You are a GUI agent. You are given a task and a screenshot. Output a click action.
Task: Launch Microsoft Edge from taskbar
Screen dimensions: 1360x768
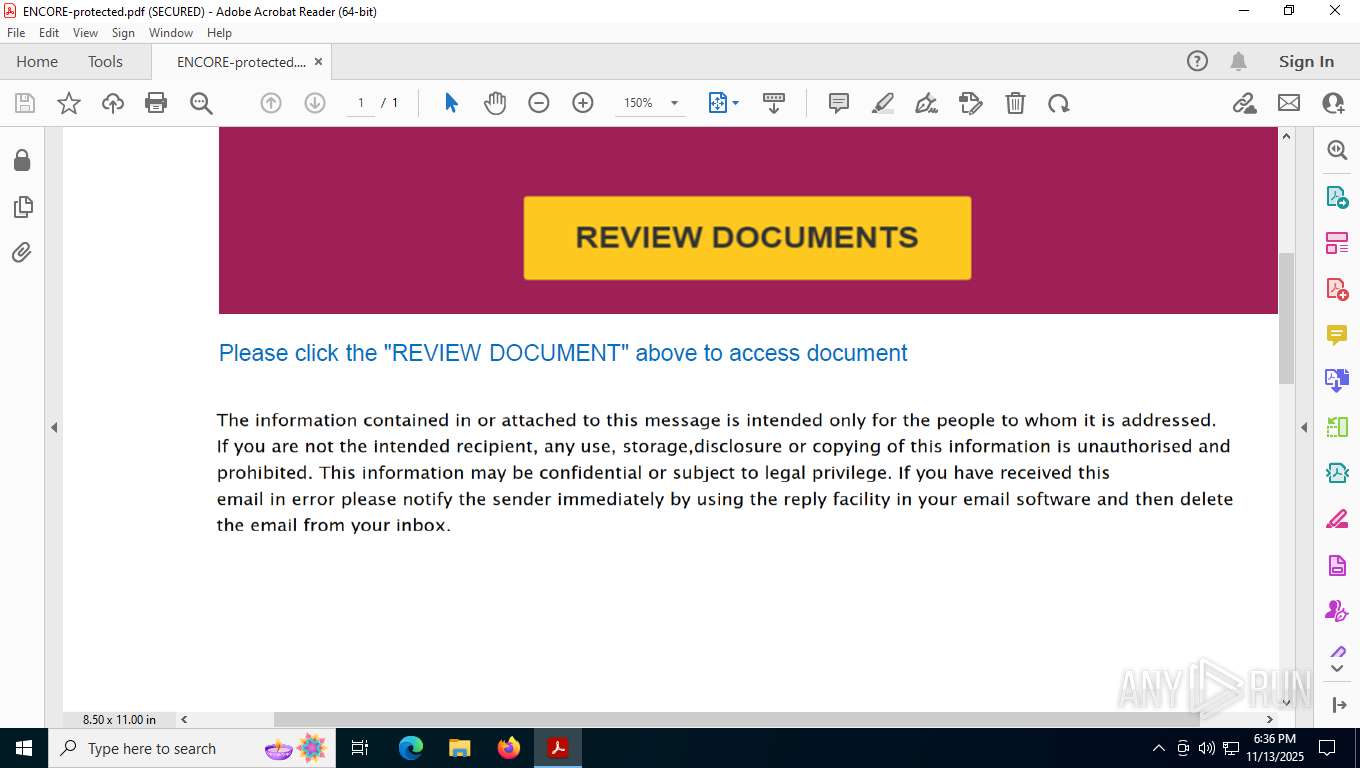click(410, 748)
